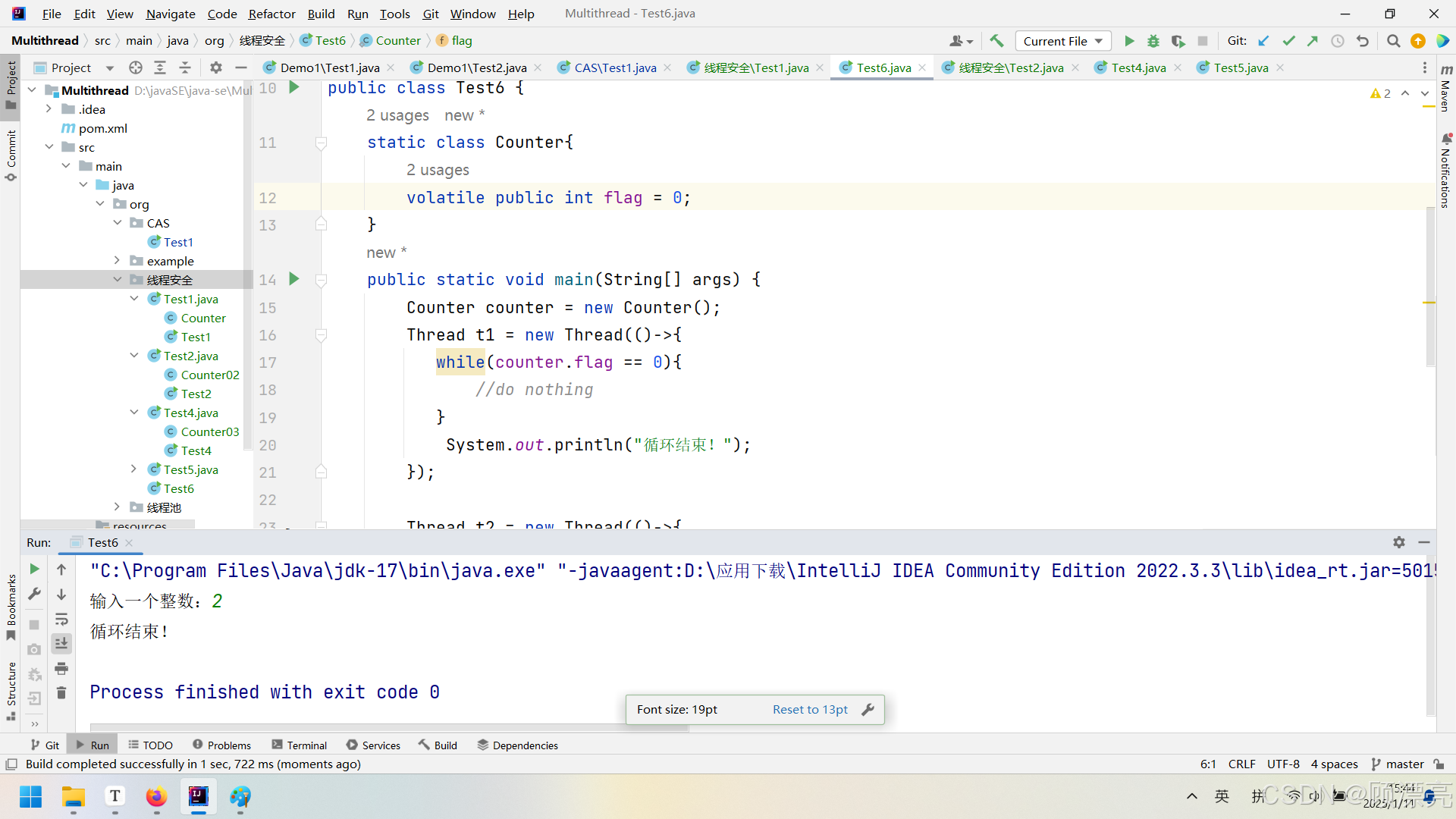This screenshot has width=1456, height=819.
Task: Click the Print console output icon
Action: click(61, 668)
